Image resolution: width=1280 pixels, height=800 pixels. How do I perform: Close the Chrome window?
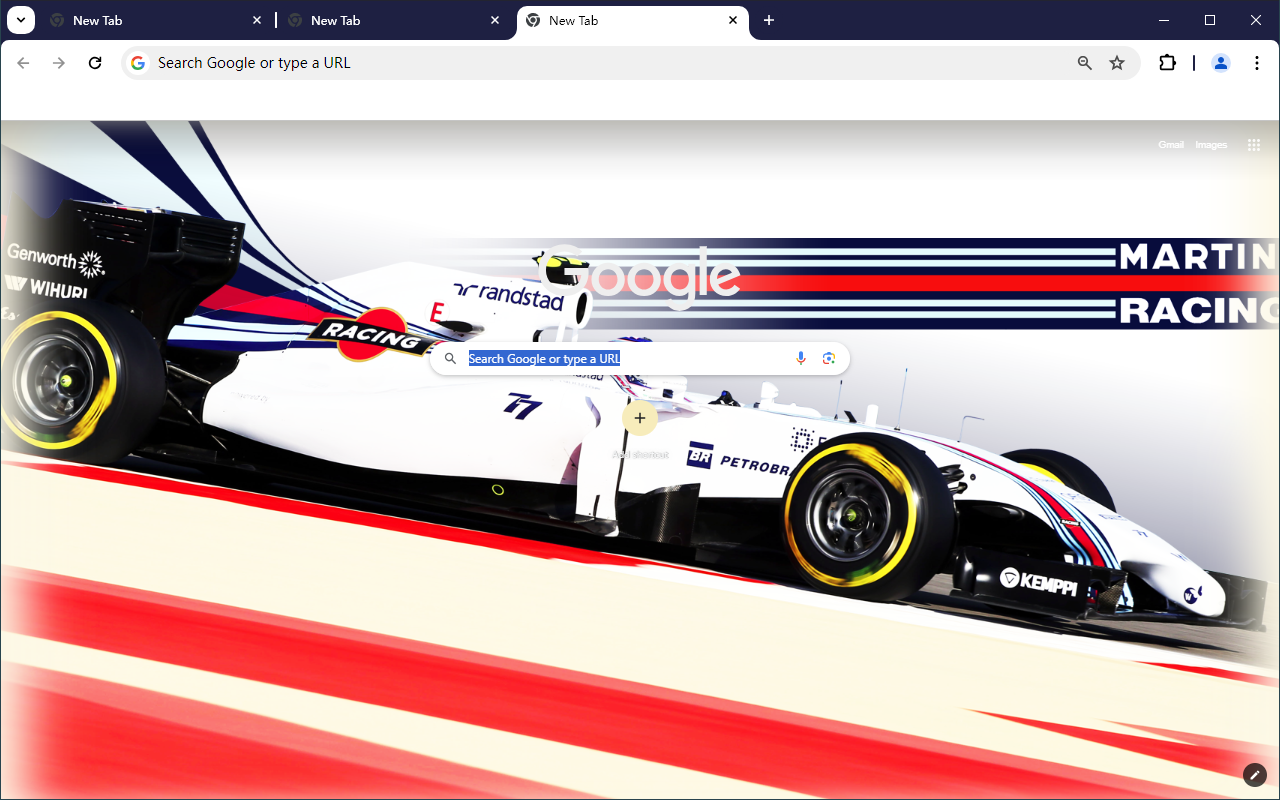point(1256,20)
